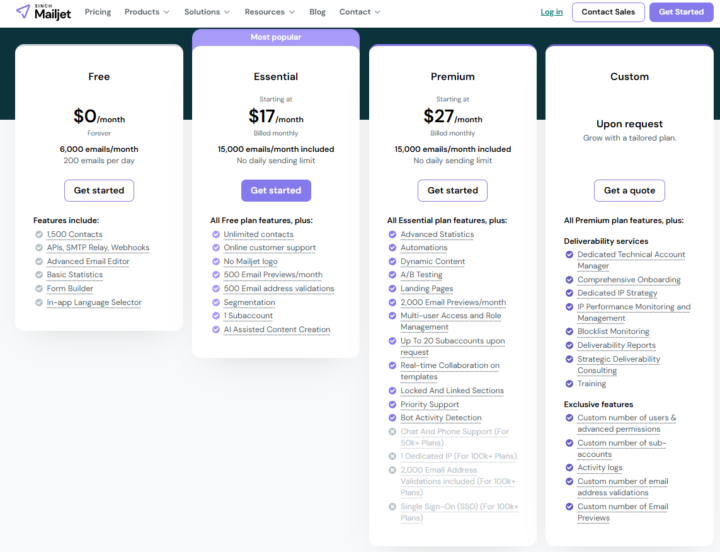
Task: Click Get a quote on Custom plan
Action: pyautogui.click(x=630, y=191)
